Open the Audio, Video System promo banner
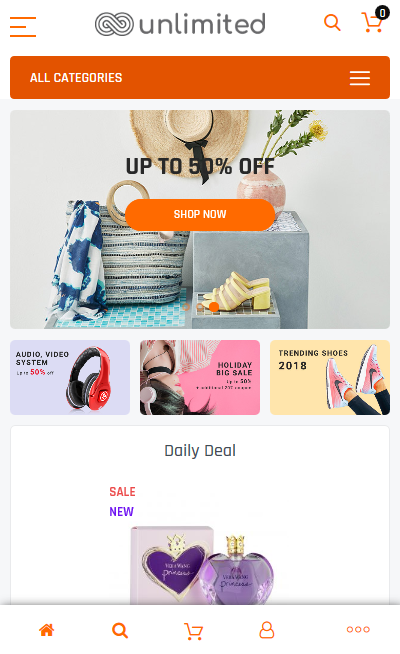The width and height of the screenshot is (400, 654). (x=70, y=377)
